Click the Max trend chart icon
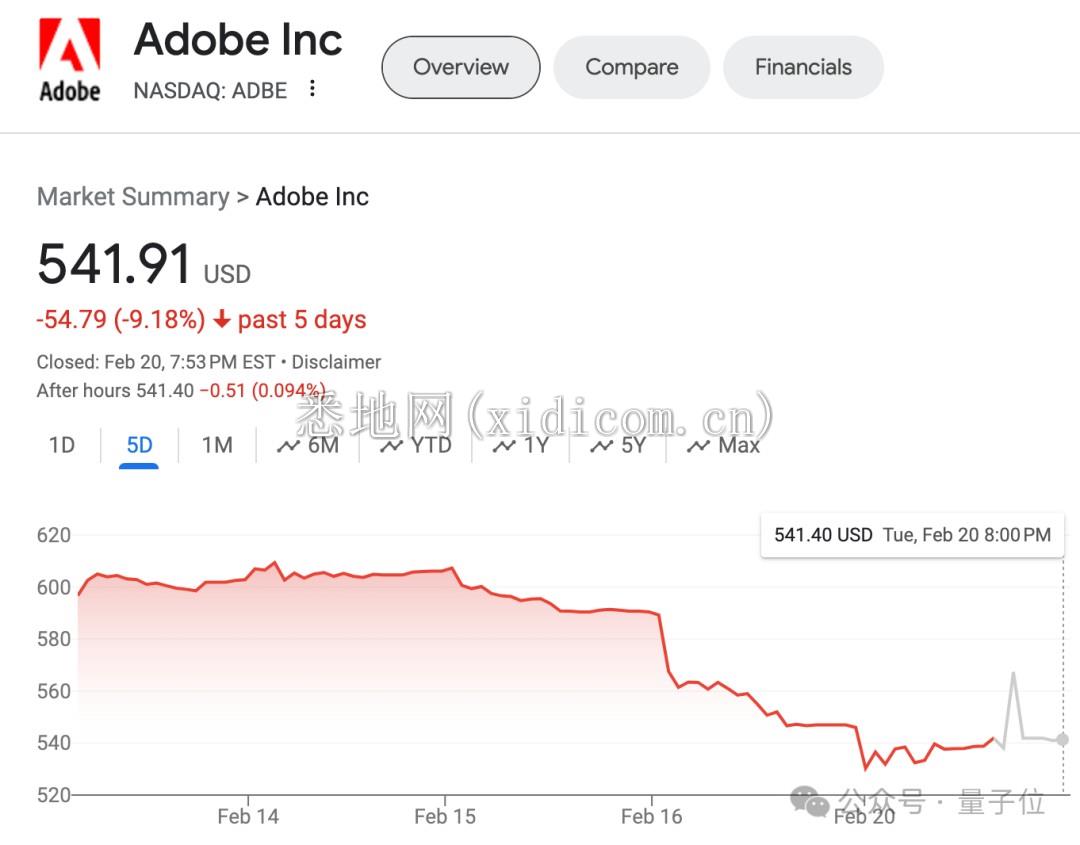This screenshot has width=1080, height=845. coord(698,446)
